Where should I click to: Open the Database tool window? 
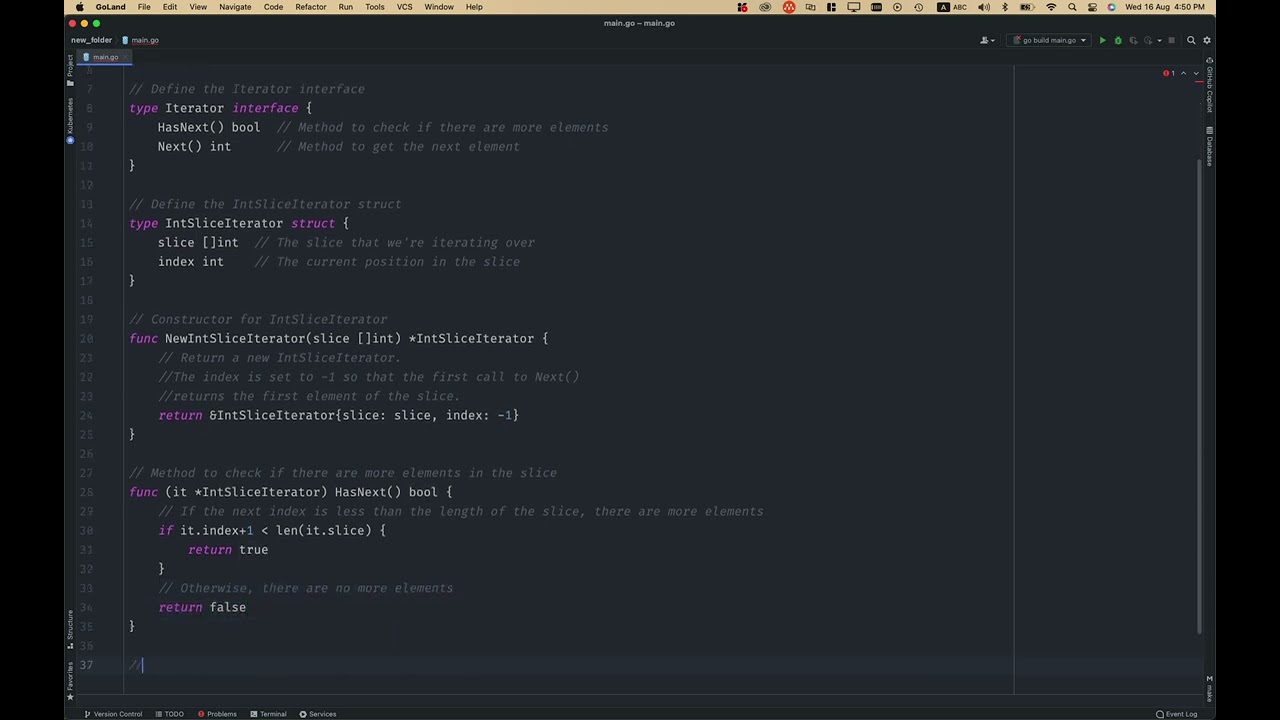coord(1209,147)
